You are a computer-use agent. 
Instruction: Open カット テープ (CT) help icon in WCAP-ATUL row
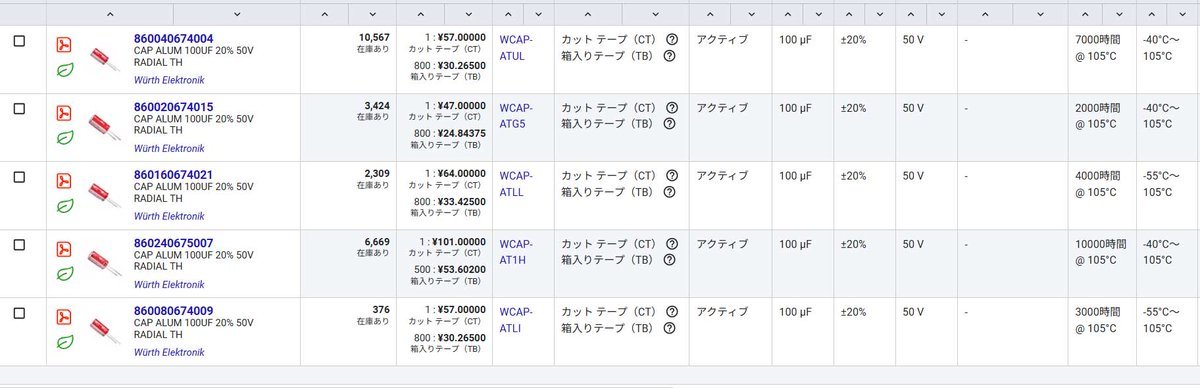[671, 39]
